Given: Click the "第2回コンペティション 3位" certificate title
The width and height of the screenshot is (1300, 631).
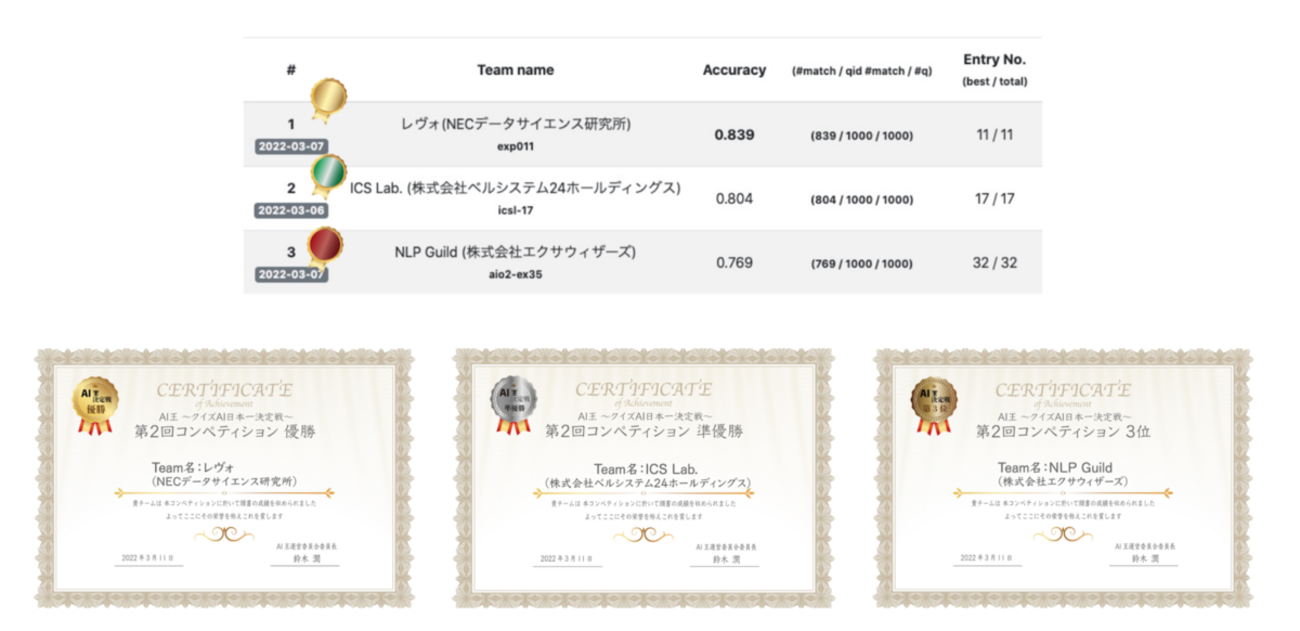Looking at the screenshot, I should click(x=1063, y=431).
